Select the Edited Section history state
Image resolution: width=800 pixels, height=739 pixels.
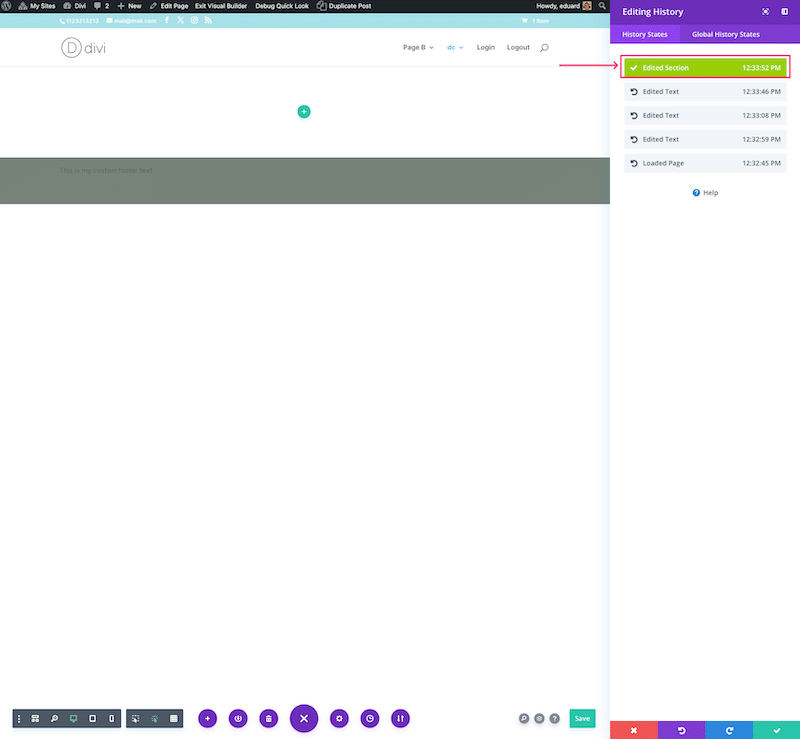point(705,67)
